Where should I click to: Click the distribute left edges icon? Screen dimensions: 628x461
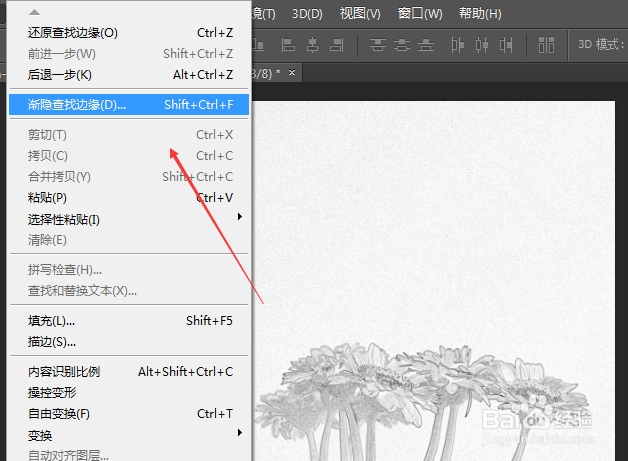(457, 45)
